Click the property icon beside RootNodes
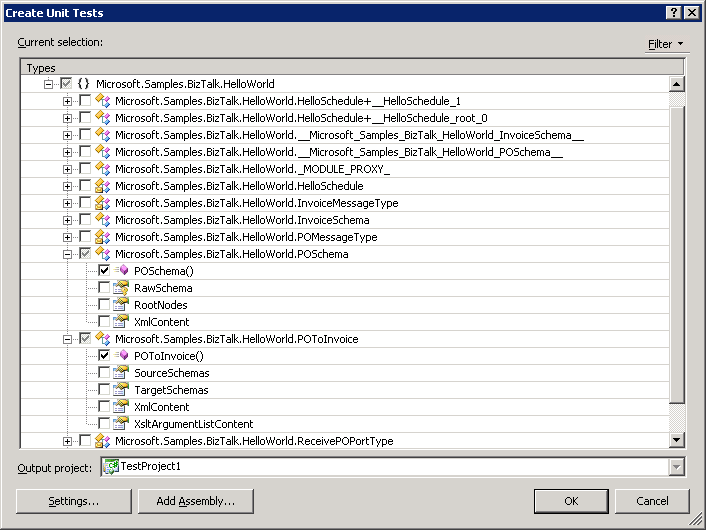 [x=121, y=305]
